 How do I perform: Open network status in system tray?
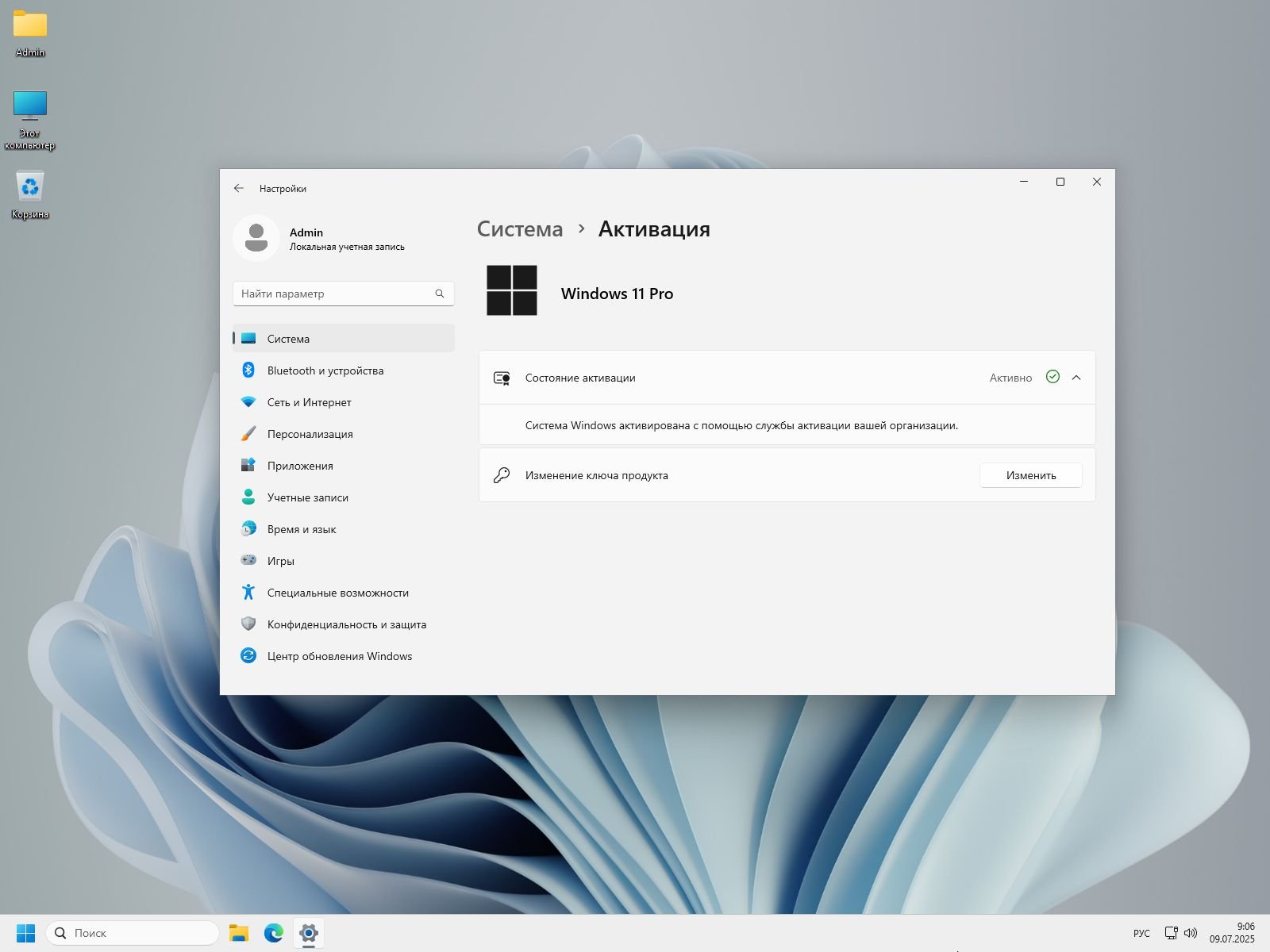[x=1171, y=933]
